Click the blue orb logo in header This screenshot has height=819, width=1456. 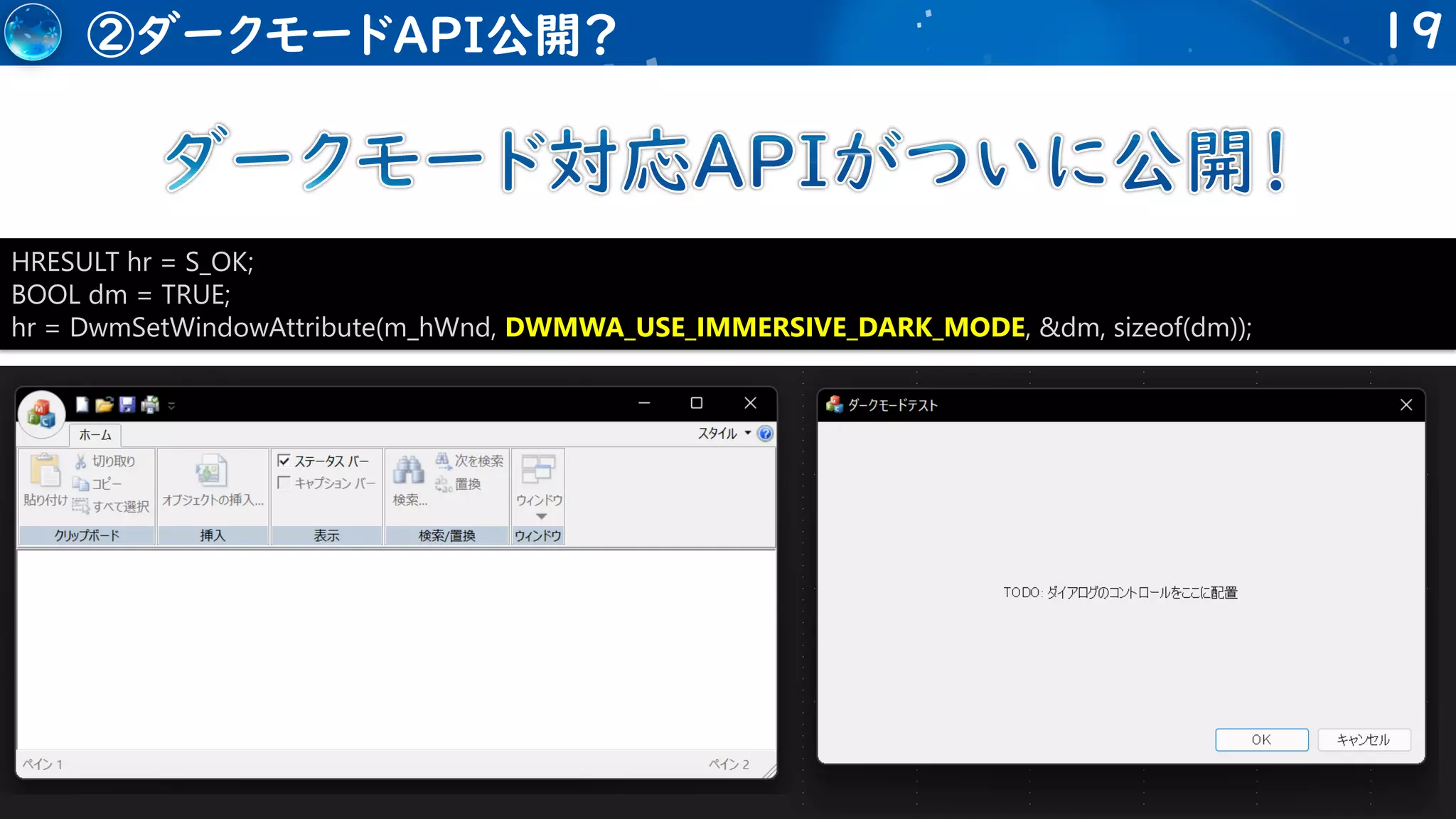coord(33,32)
